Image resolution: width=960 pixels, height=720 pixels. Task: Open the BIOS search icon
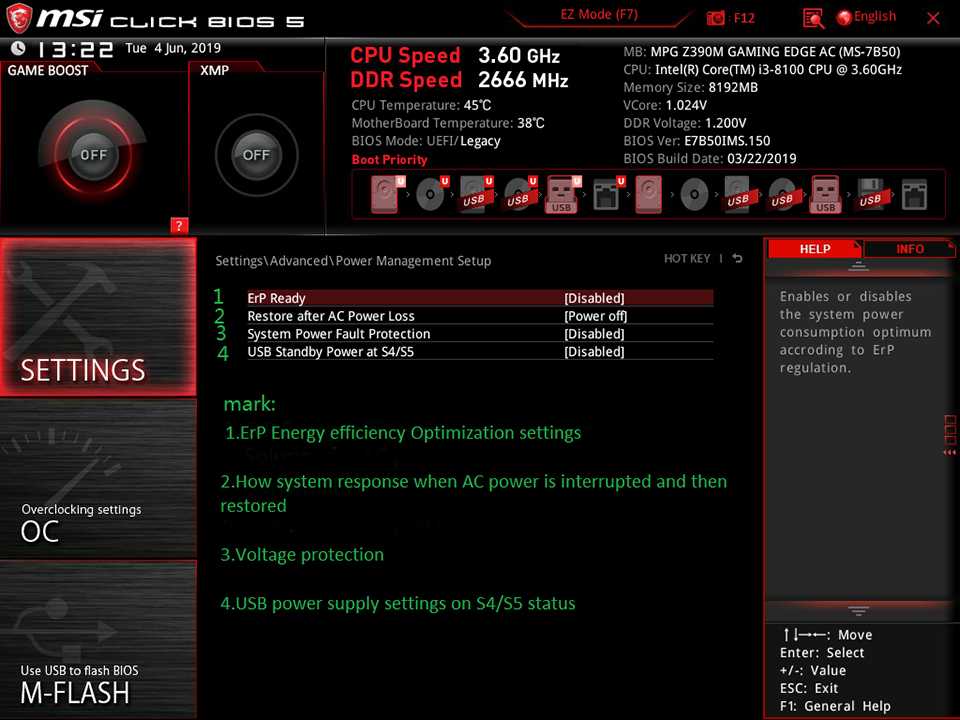813,18
